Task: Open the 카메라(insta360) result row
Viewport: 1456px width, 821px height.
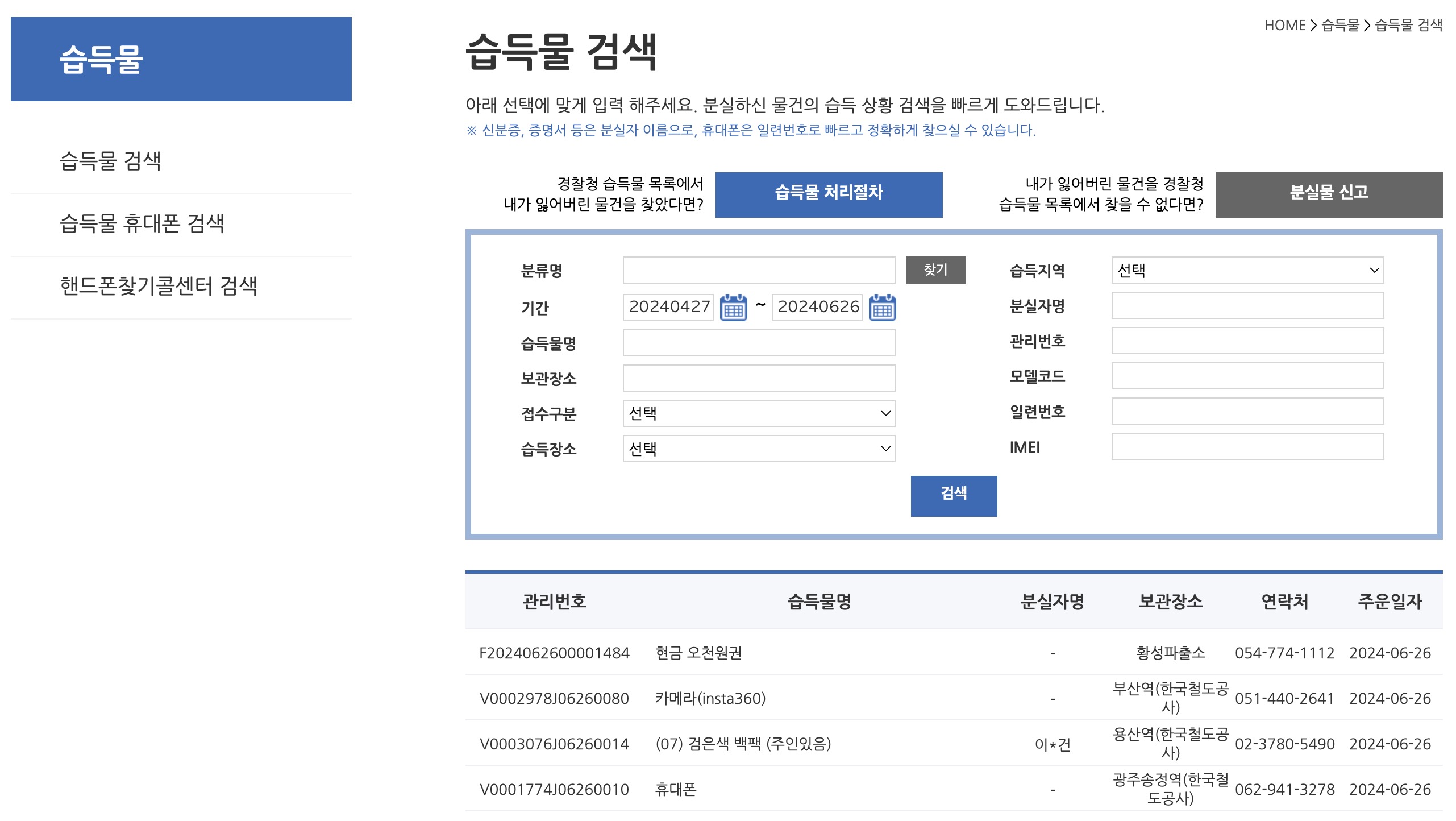Action: (x=710, y=698)
